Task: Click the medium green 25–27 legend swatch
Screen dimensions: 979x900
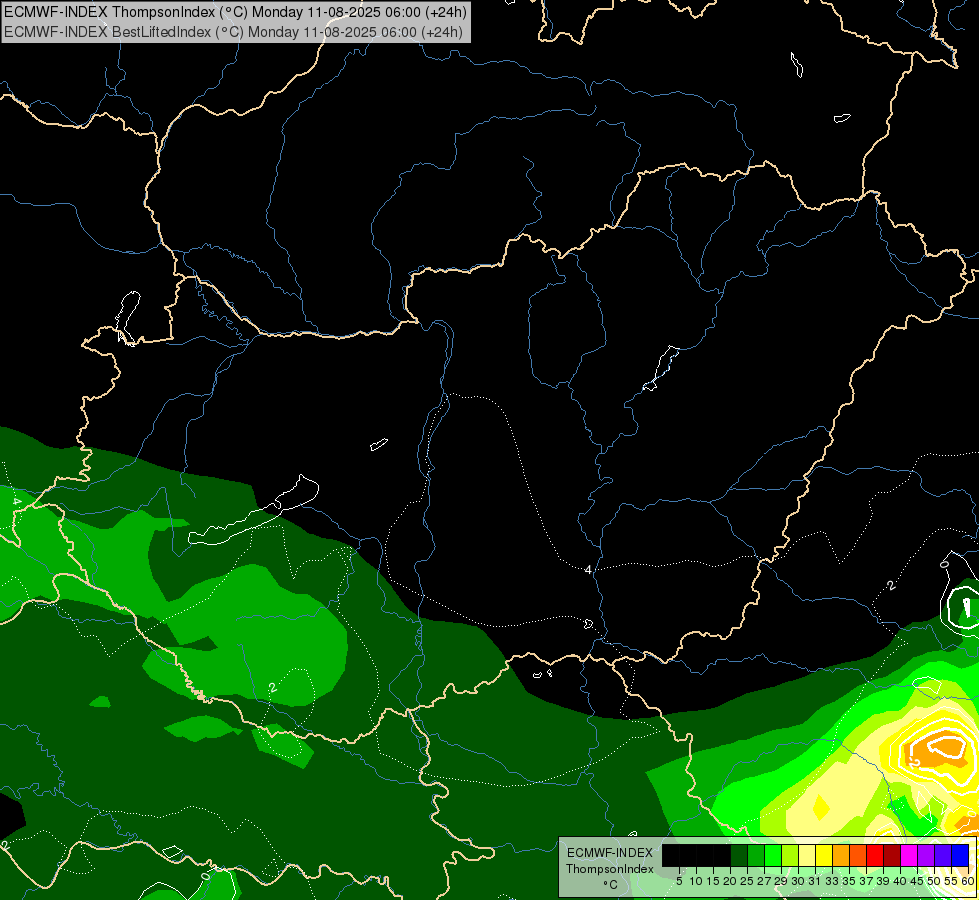Action: coord(756,855)
